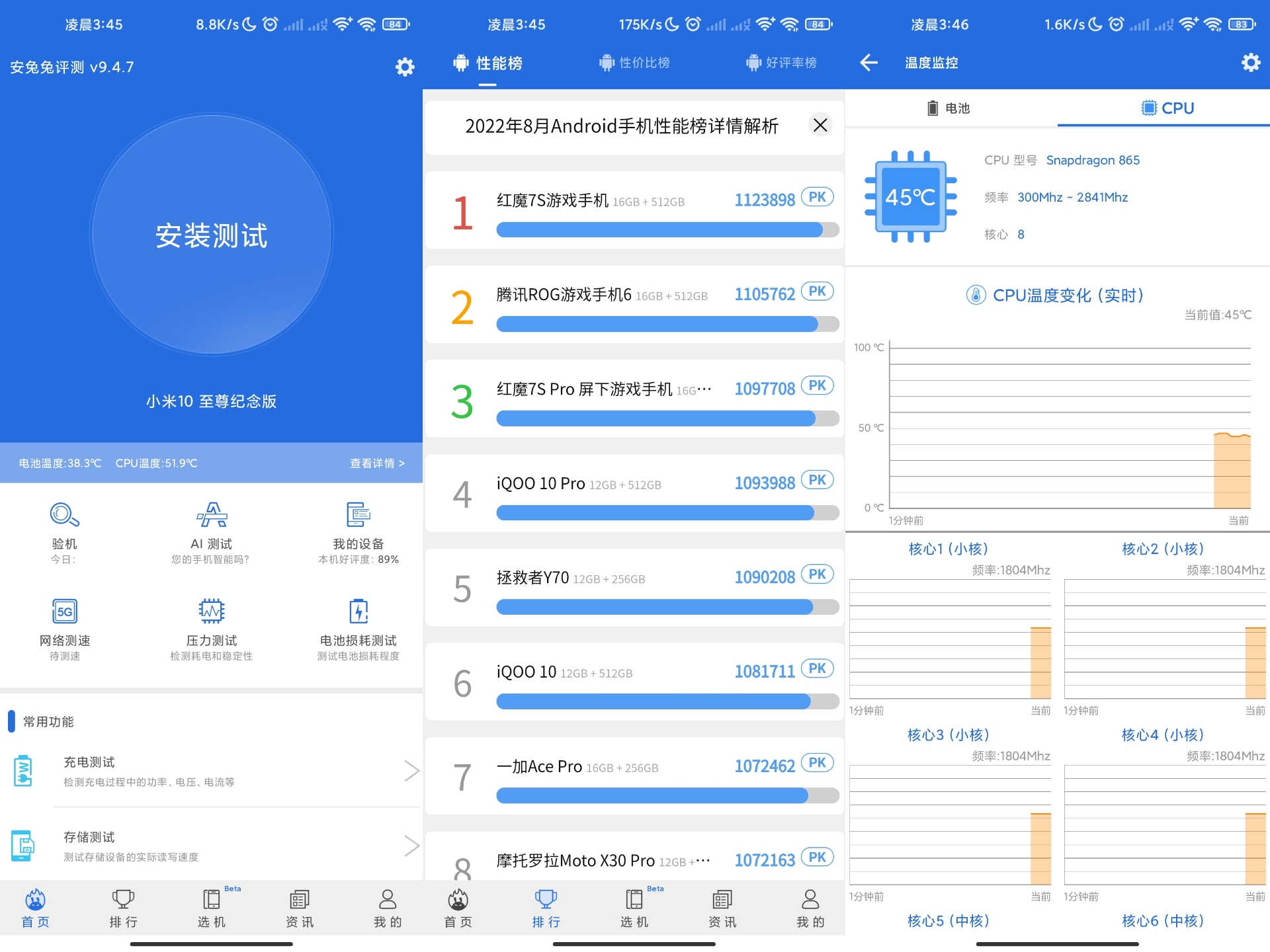Viewport: 1270px width, 952px height.
Task: Tap the 存储测试 storage test icon
Action: tap(22, 846)
